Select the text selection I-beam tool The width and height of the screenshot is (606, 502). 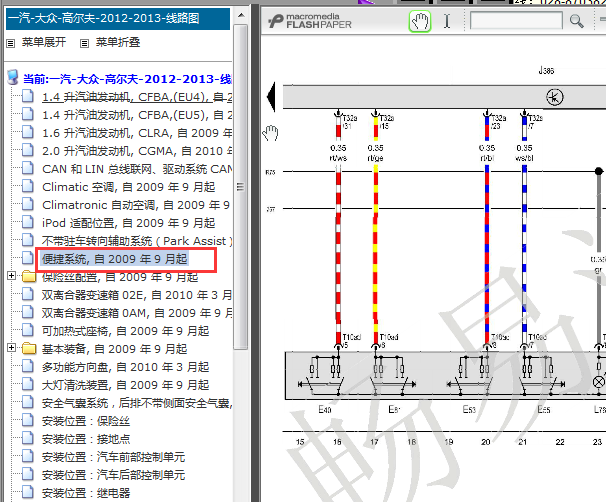pos(447,21)
